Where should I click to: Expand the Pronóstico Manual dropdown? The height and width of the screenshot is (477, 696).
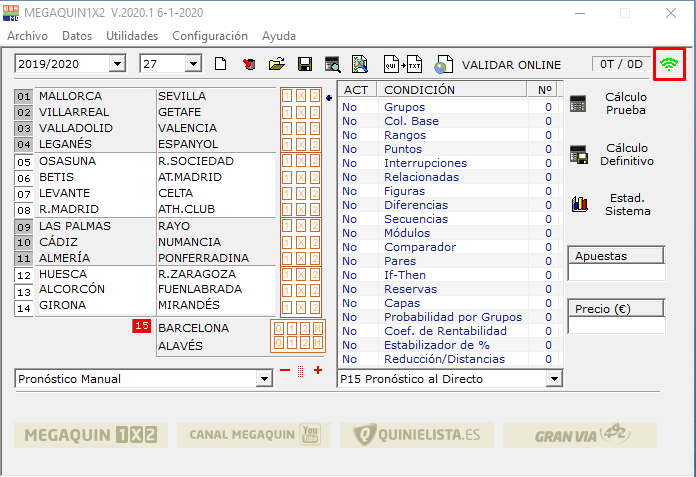click(265, 379)
